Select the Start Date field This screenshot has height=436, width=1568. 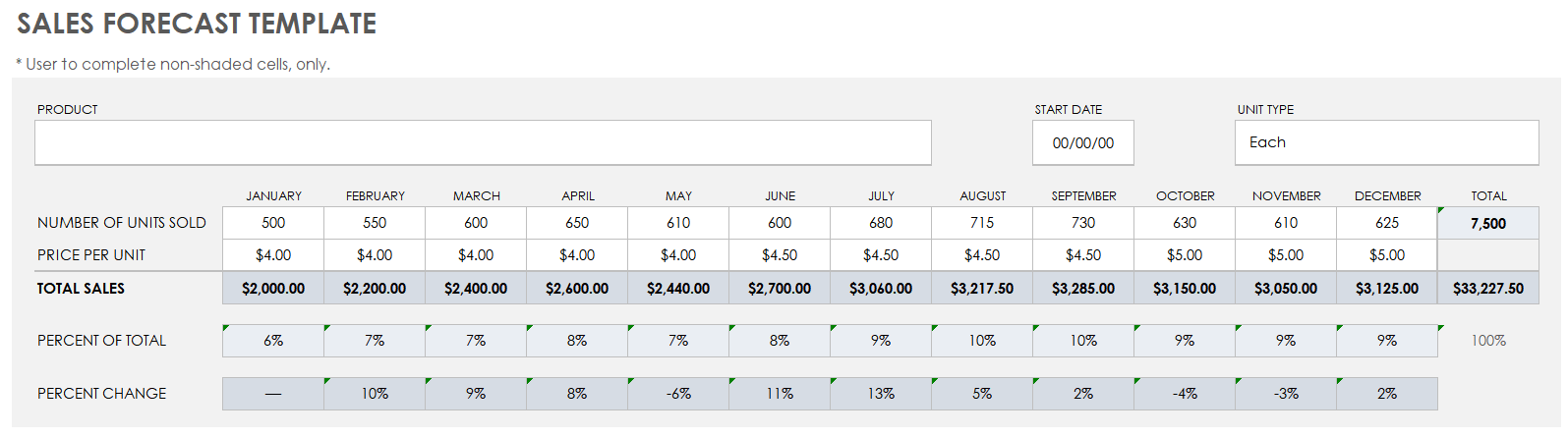click(x=1082, y=143)
